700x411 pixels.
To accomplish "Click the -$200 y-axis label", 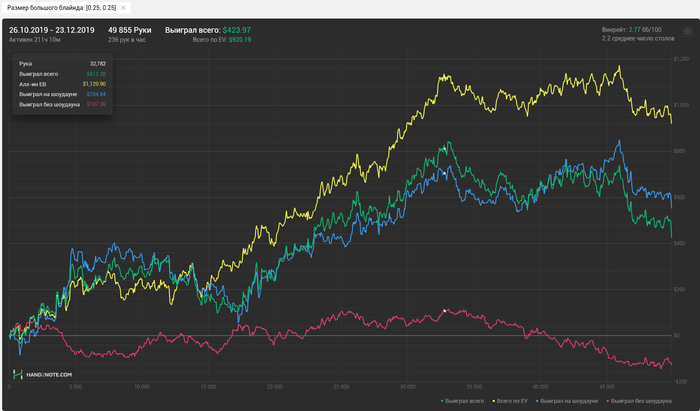I will [x=680, y=382].
